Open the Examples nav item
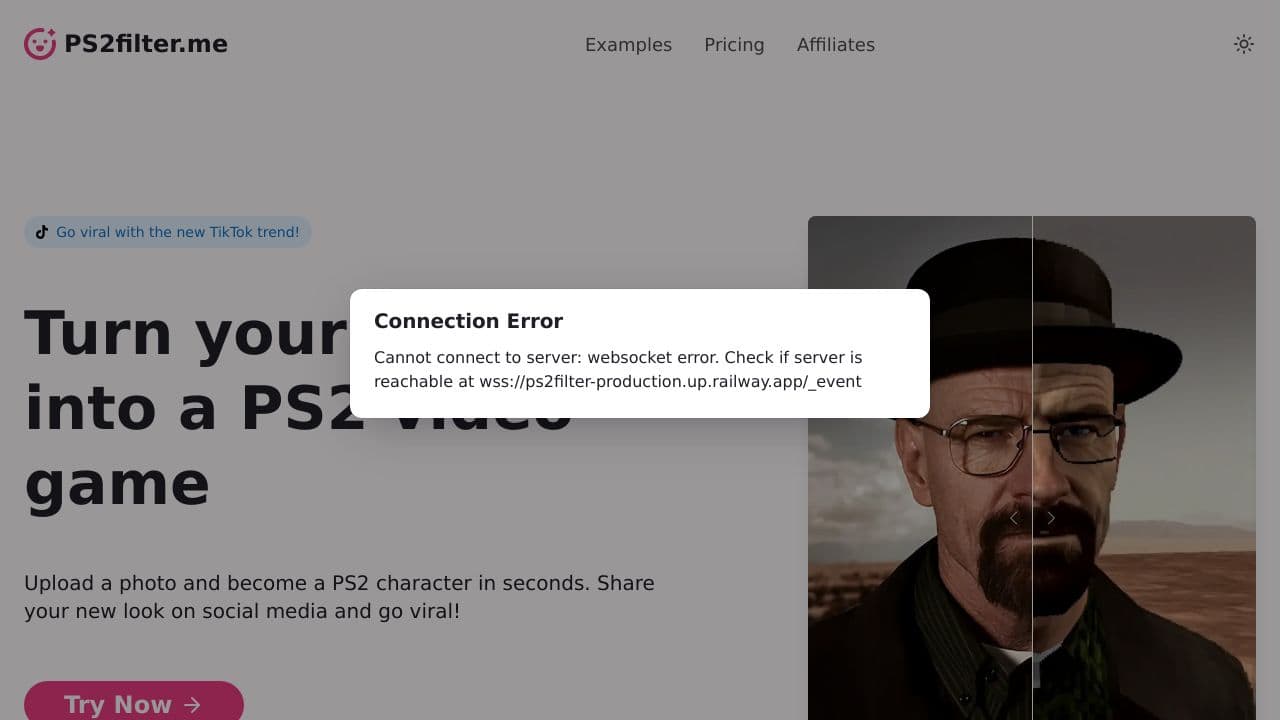This screenshot has height=720, width=1280. [628, 45]
